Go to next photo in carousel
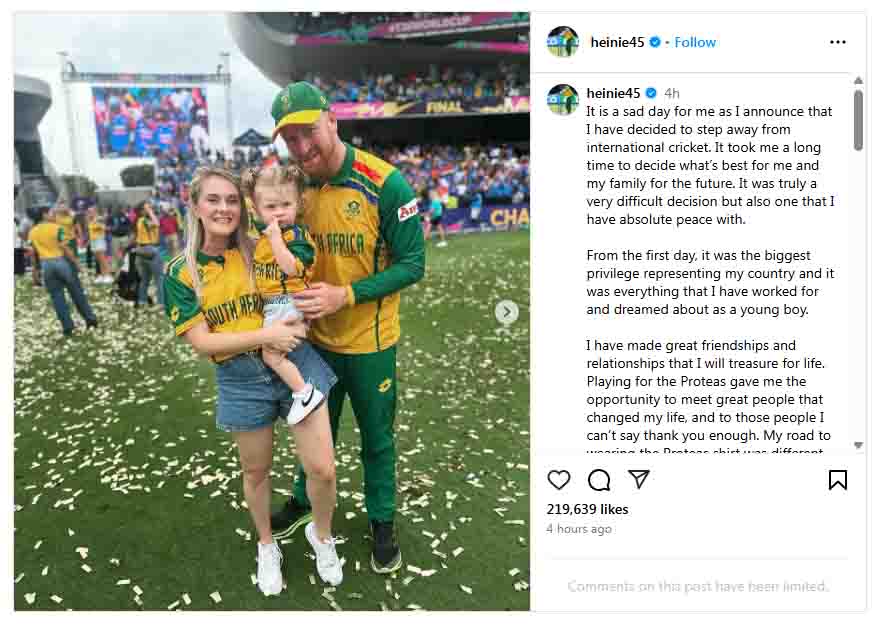888x633 pixels. coord(507,312)
